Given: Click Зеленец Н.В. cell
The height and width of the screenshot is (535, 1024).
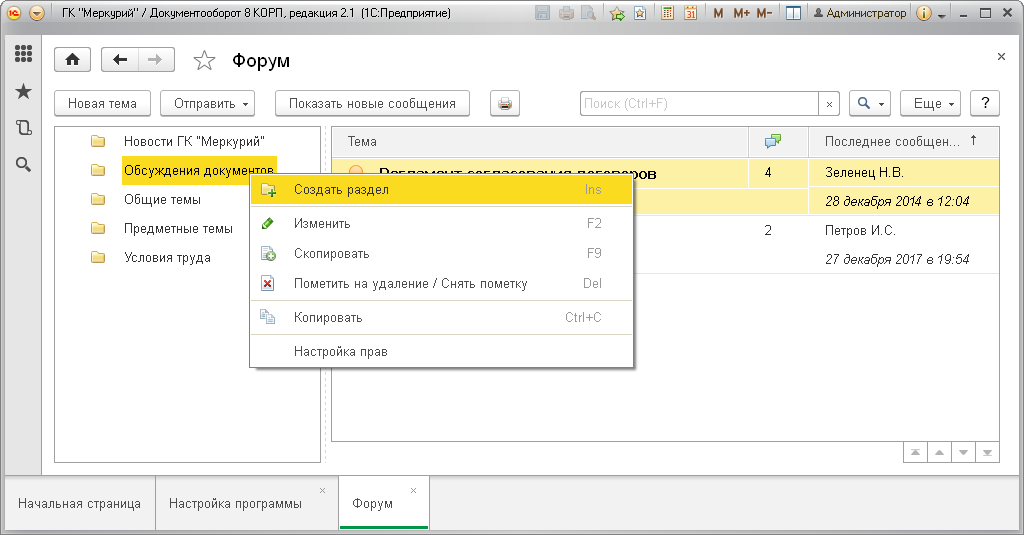Looking at the screenshot, I should (x=904, y=172).
